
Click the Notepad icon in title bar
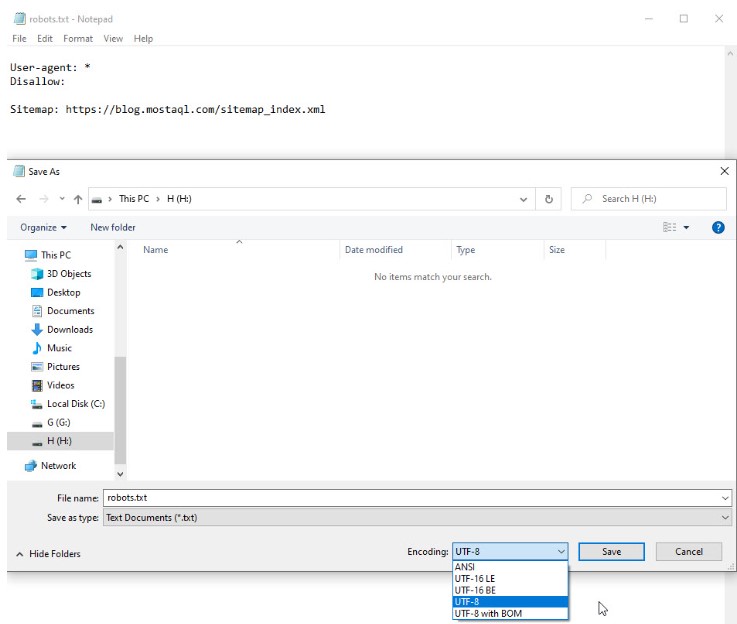(x=20, y=19)
